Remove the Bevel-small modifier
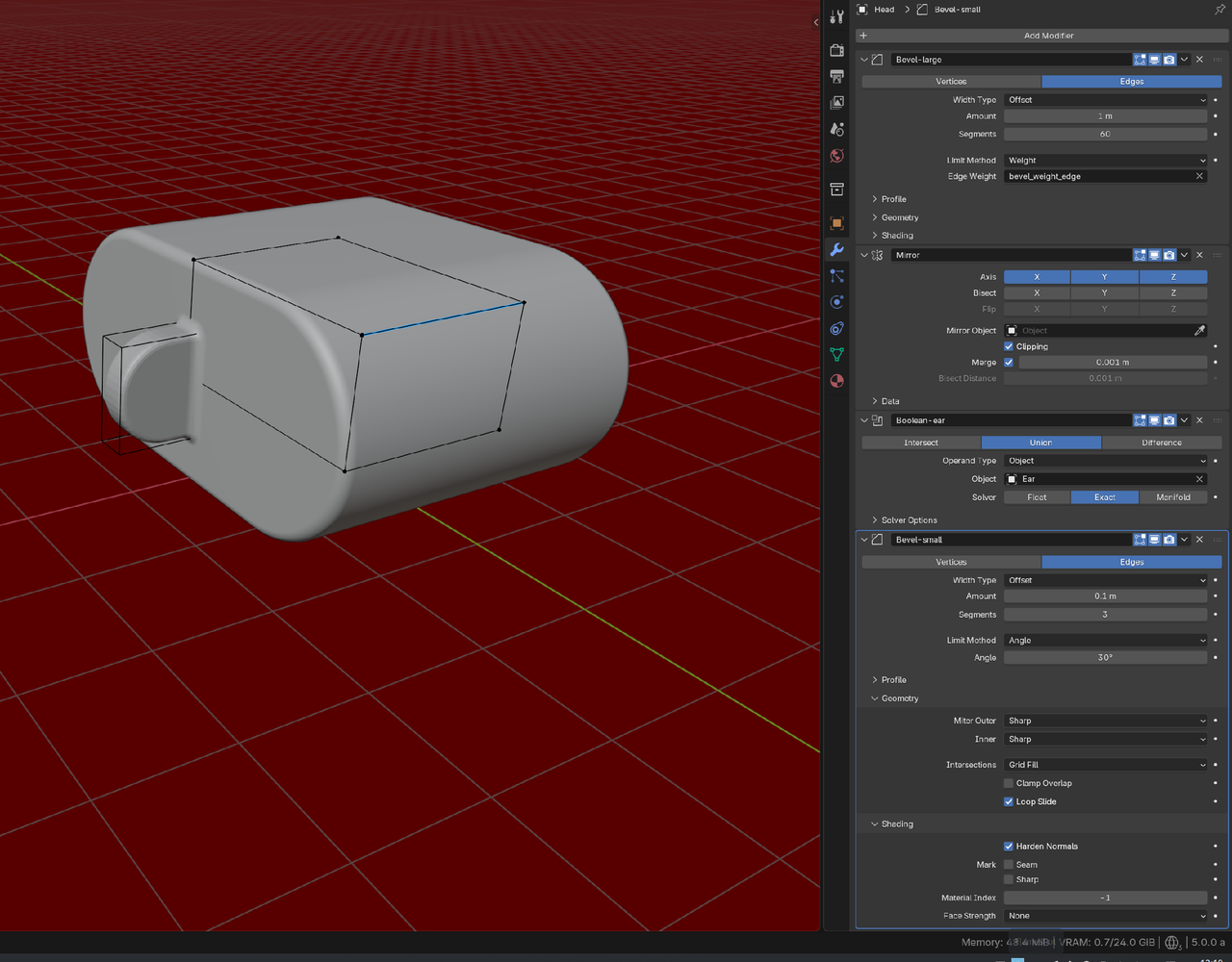 [1199, 540]
